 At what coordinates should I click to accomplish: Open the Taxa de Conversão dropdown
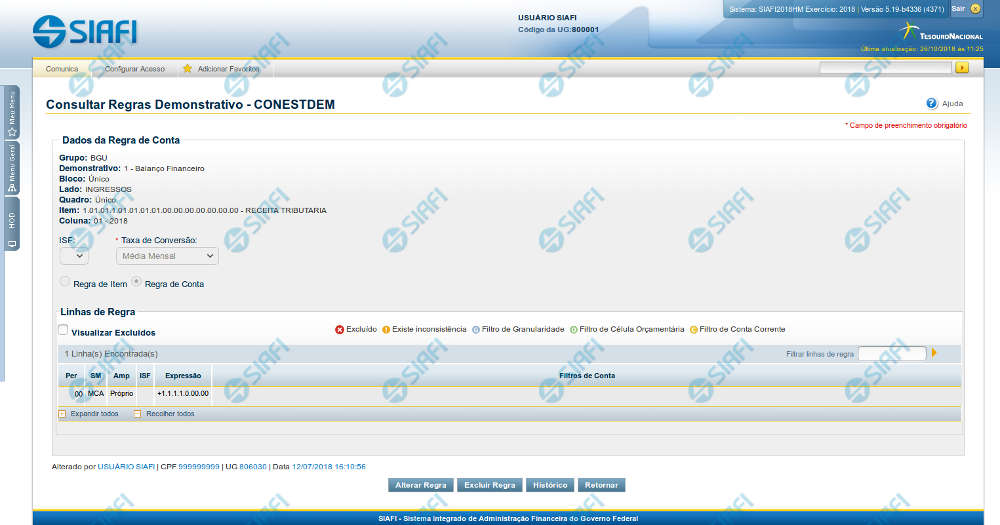(x=167, y=256)
